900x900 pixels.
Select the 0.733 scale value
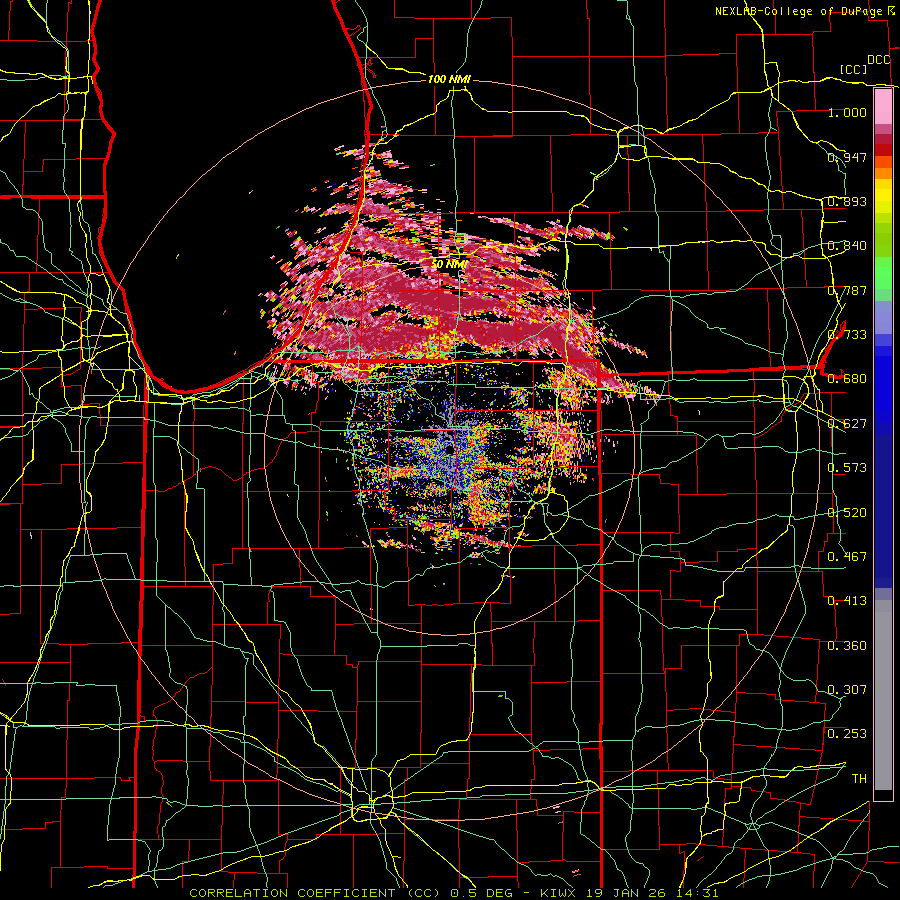click(847, 335)
